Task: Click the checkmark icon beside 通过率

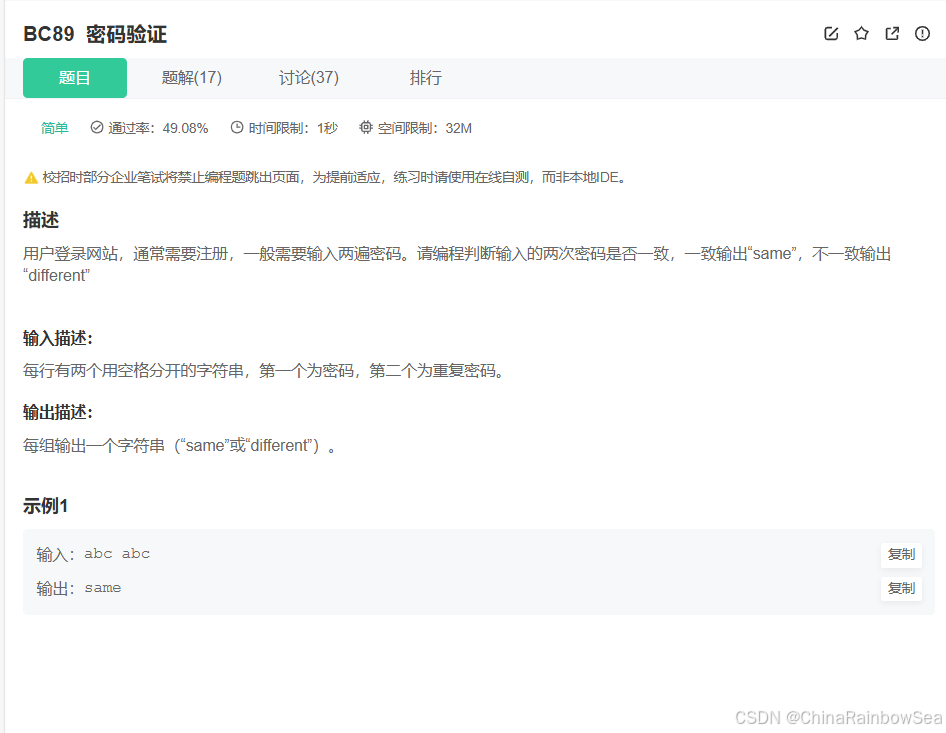Action: [95, 127]
